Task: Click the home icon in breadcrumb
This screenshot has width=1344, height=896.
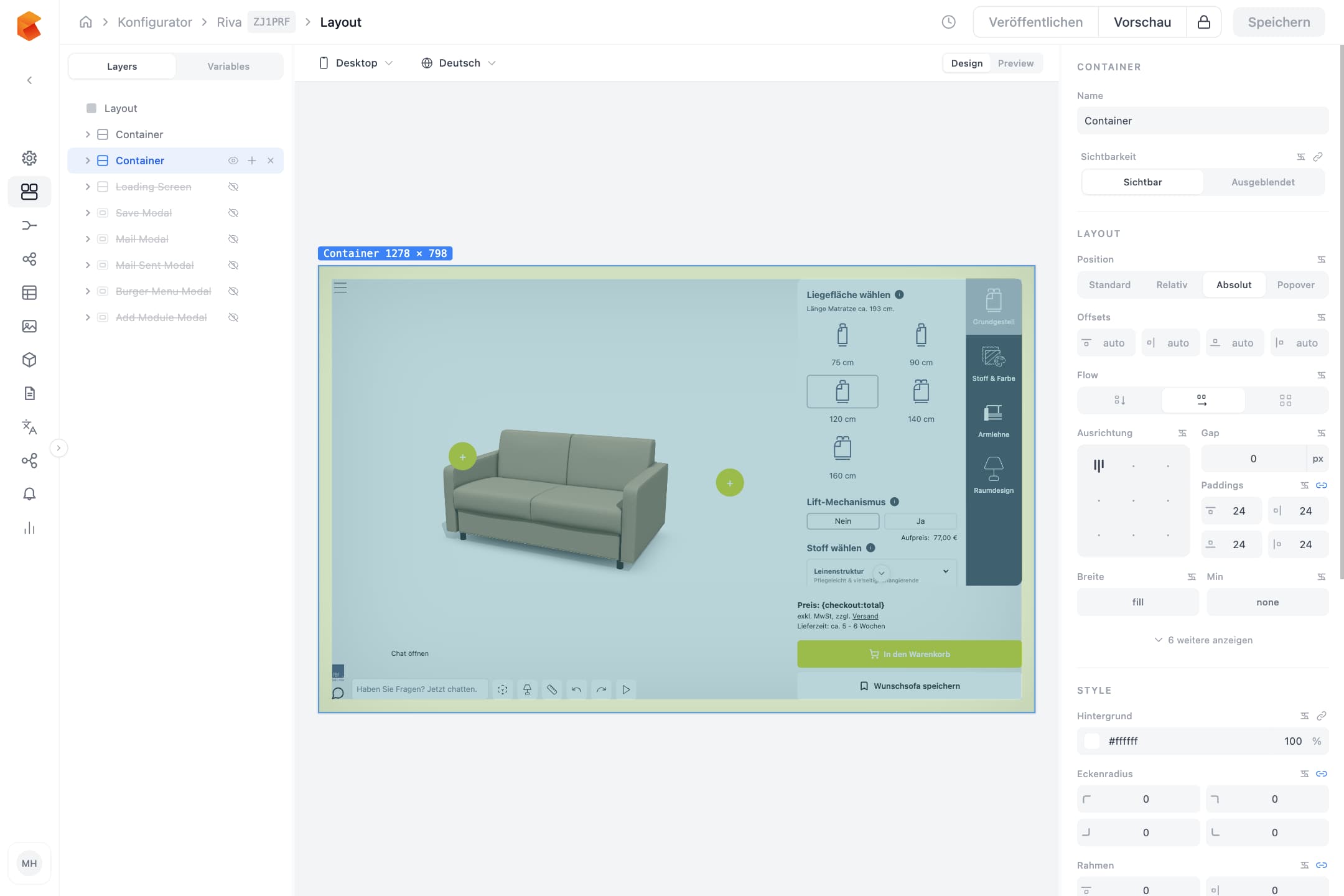Action: [x=86, y=22]
